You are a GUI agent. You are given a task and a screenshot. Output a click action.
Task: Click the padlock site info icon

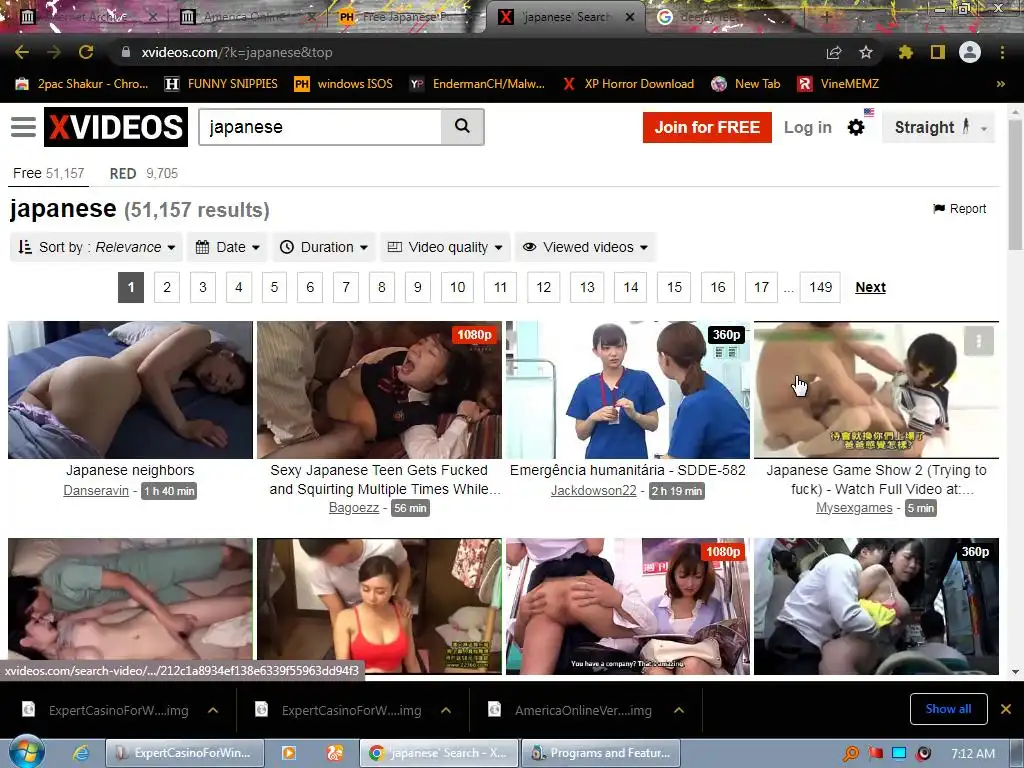126,52
